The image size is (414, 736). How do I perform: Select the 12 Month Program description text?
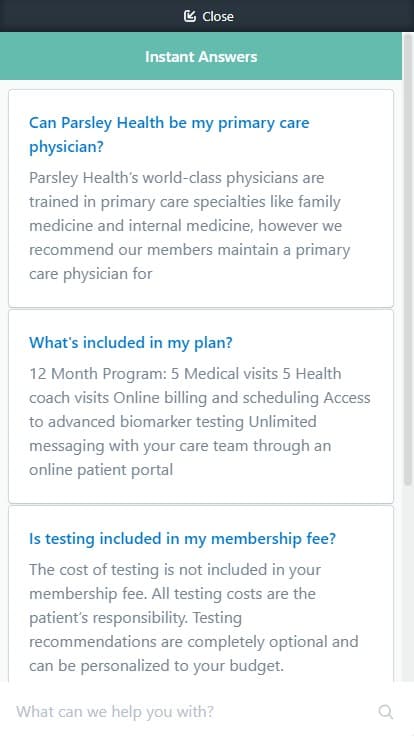point(200,422)
